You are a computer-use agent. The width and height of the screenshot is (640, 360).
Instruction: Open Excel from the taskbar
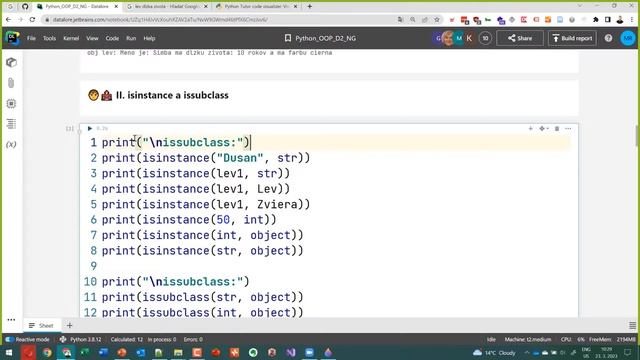click(x=84, y=353)
